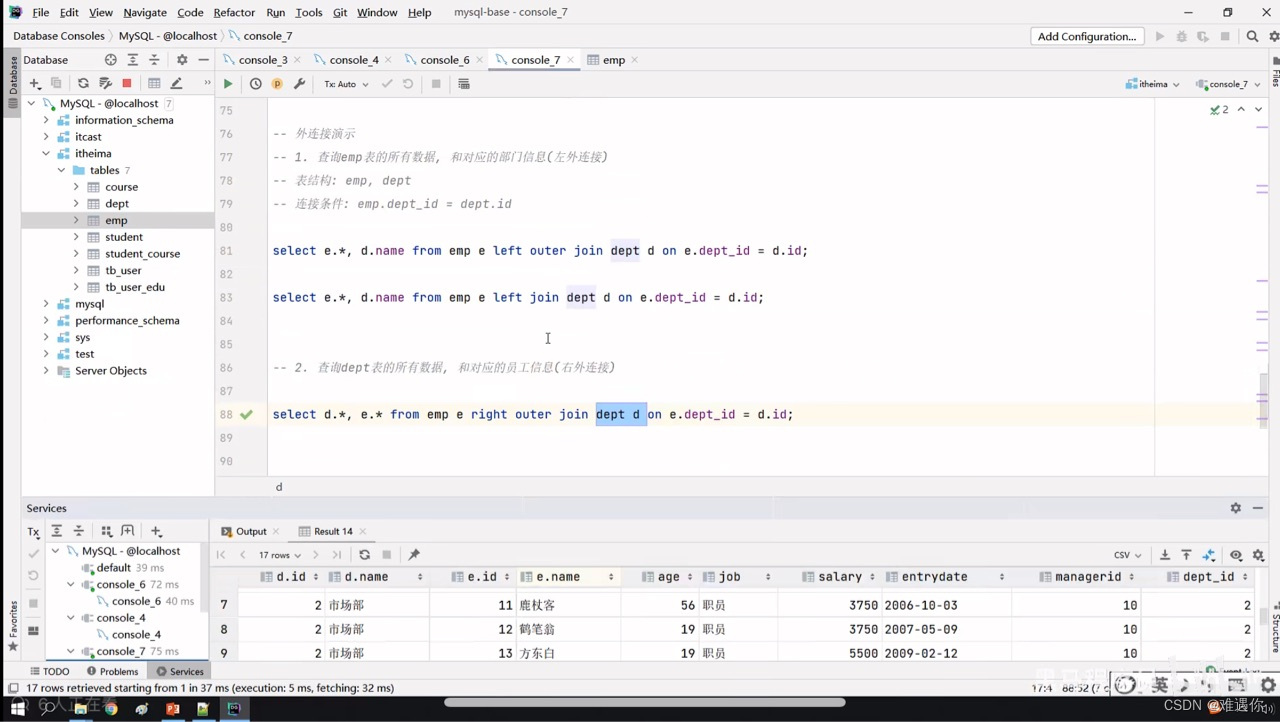The height and width of the screenshot is (722, 1280).
Task: Expand the mysql schema node
Action: point(46,304)
